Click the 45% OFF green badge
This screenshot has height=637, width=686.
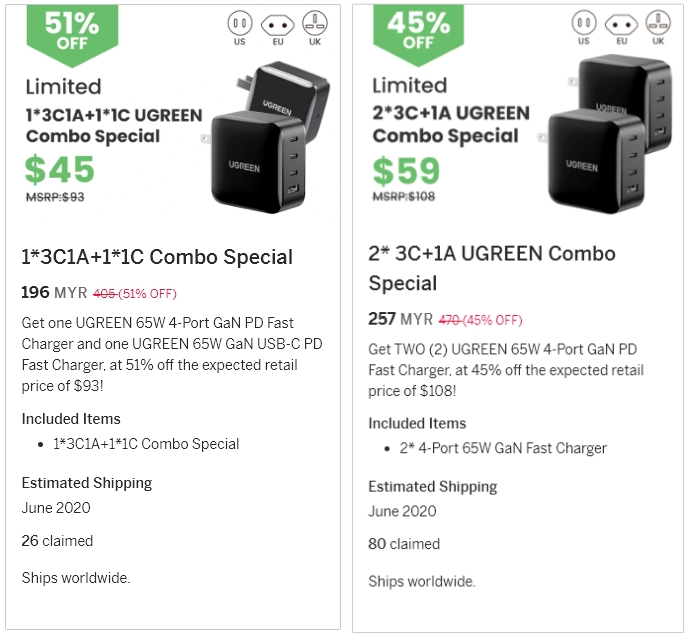[x=417, y=29]
